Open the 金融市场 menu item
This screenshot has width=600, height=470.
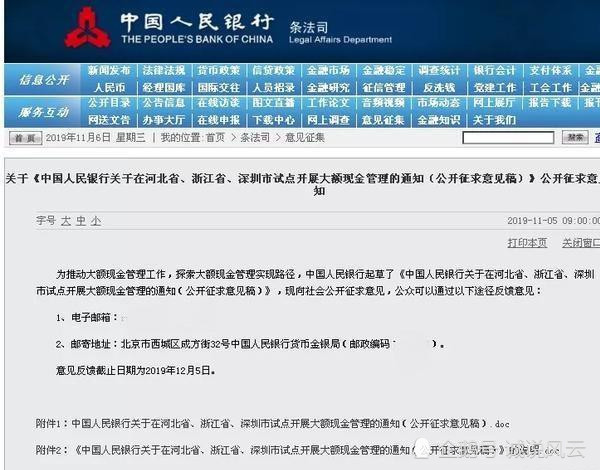click(x=328, y=70)
